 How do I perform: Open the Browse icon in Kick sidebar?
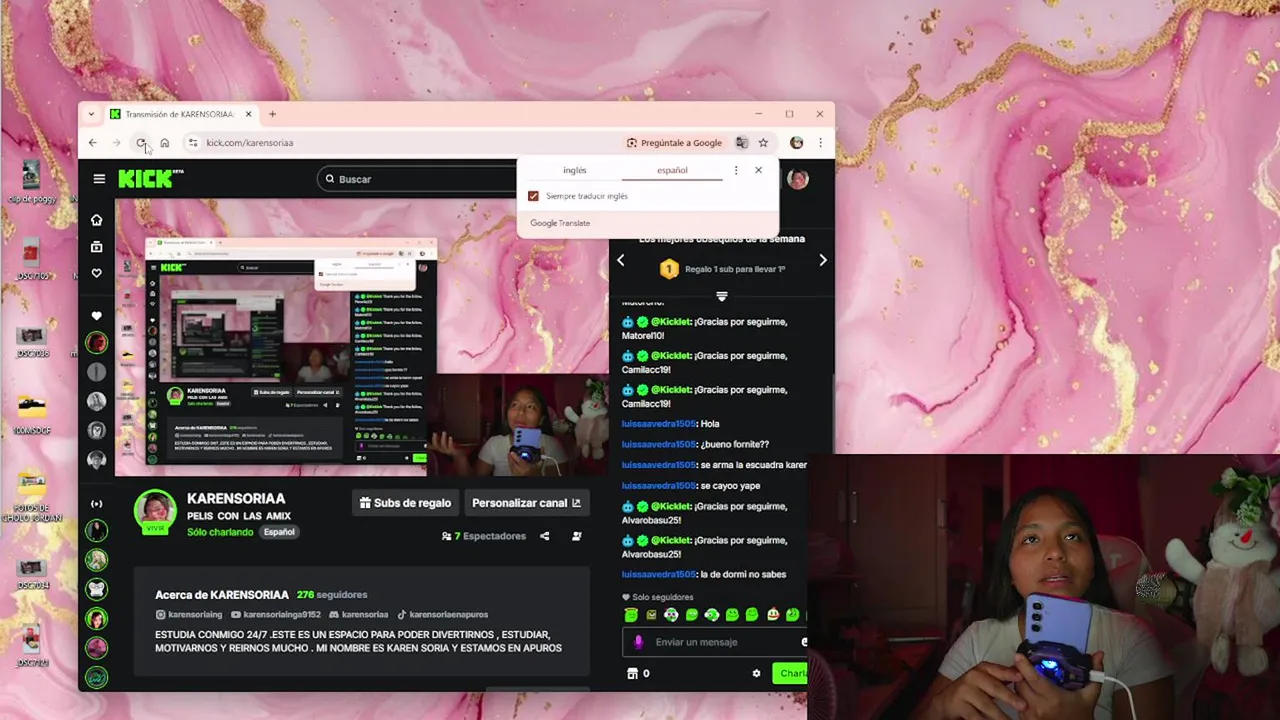click(96, 247)
